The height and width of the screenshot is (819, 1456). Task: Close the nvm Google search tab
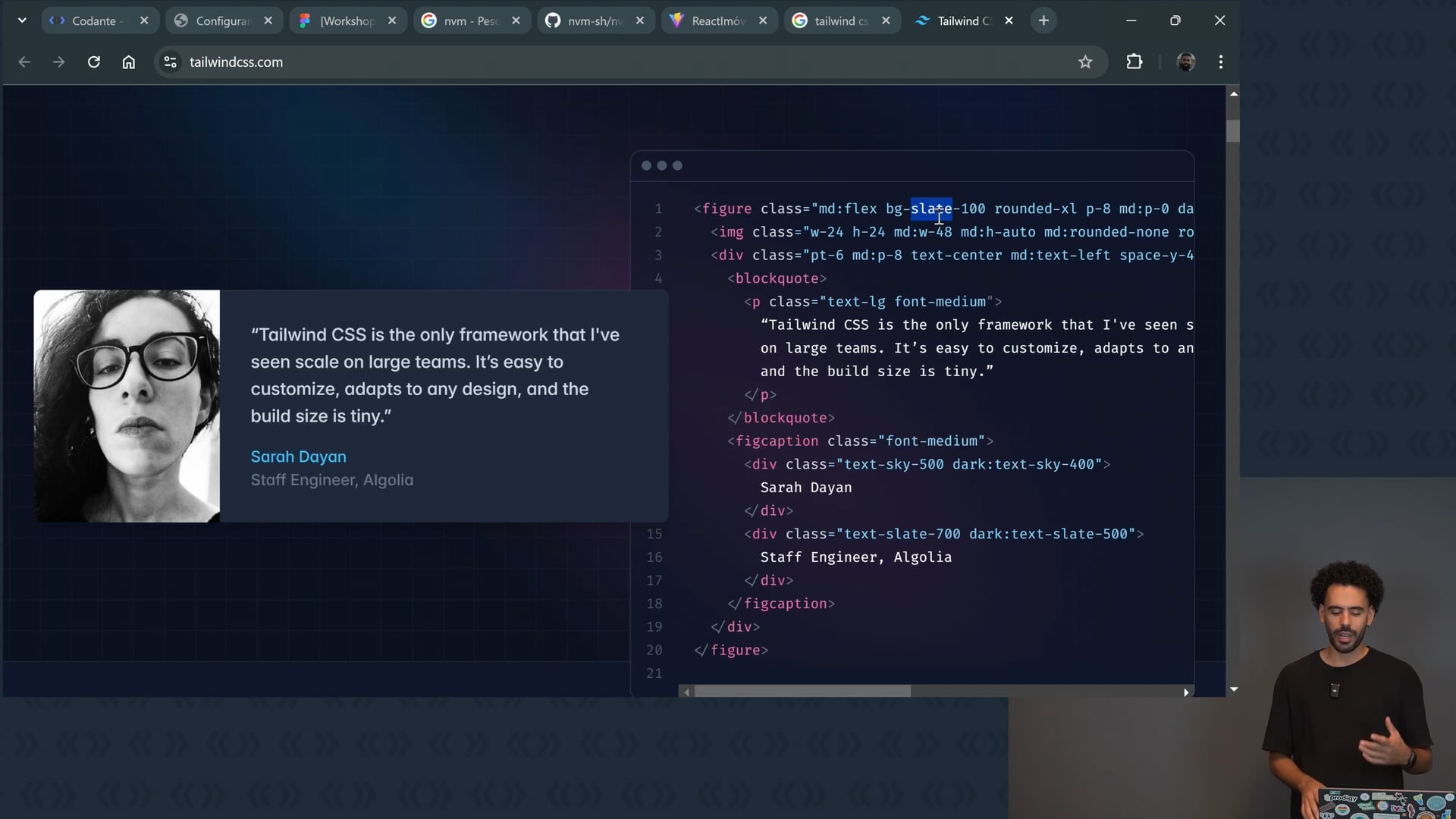(516, 20)
